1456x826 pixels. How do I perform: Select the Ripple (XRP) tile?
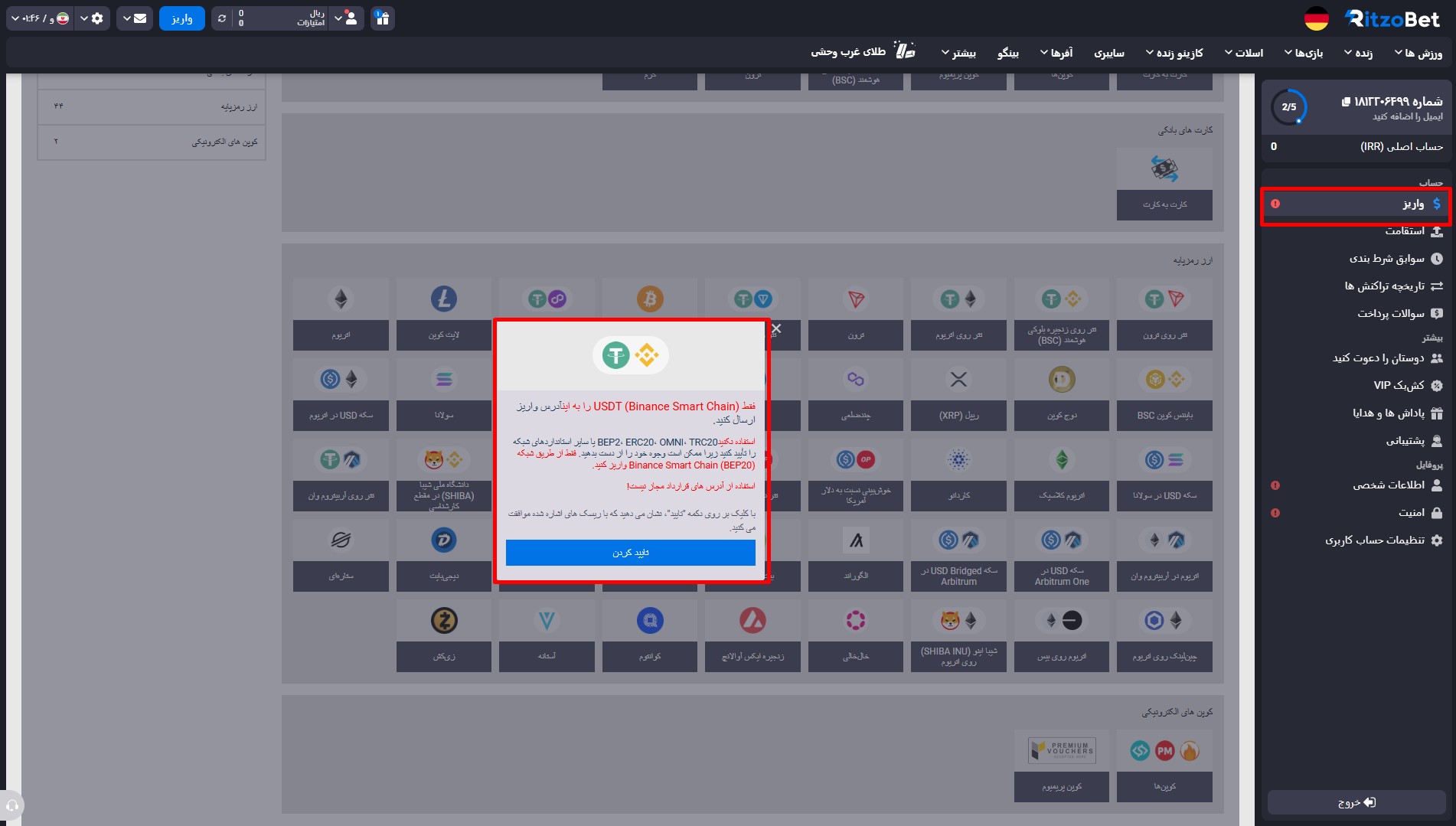click(x=958, y=394)
